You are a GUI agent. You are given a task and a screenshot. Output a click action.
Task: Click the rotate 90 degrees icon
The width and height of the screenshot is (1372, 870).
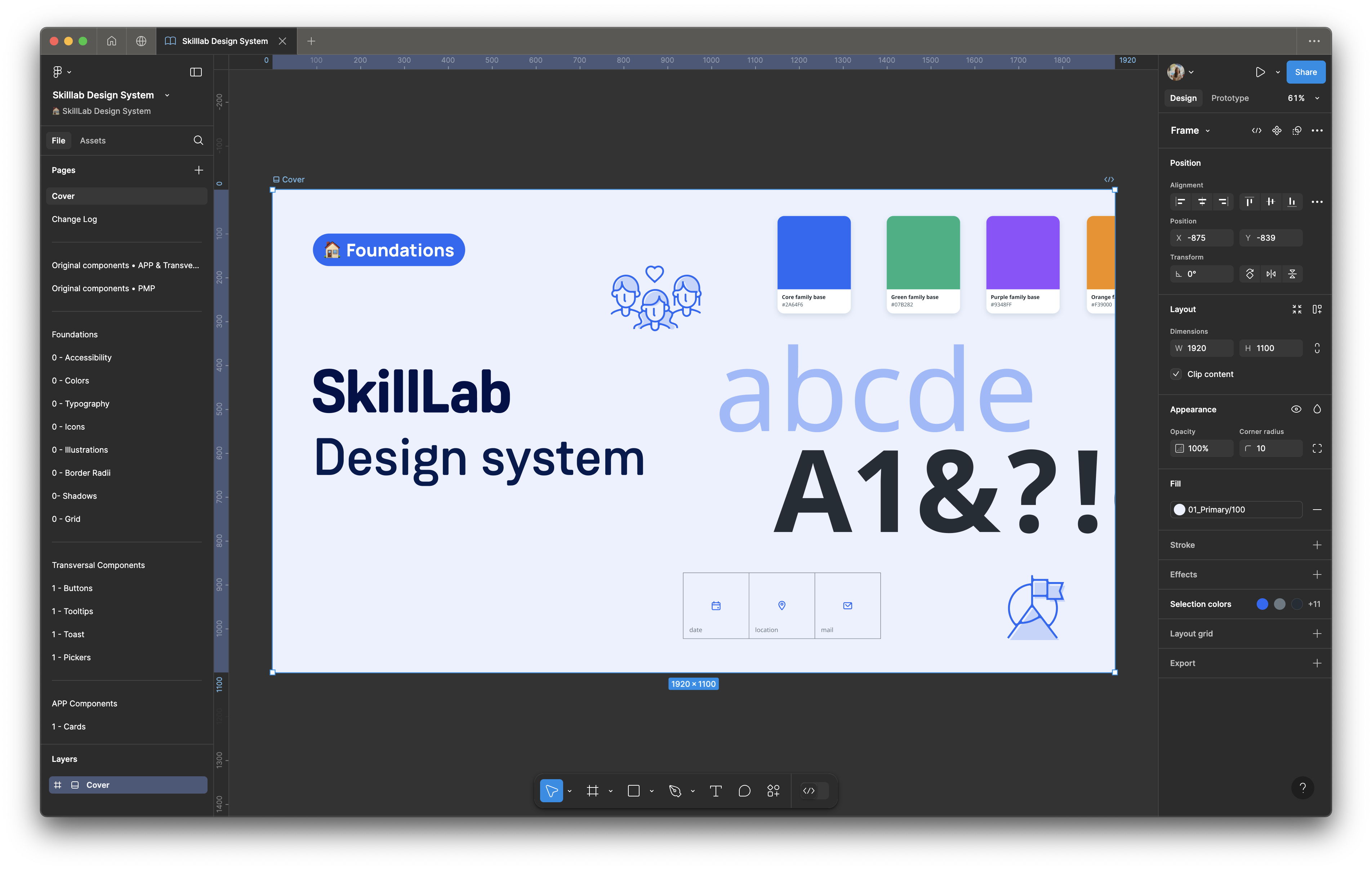(1249, 274)
